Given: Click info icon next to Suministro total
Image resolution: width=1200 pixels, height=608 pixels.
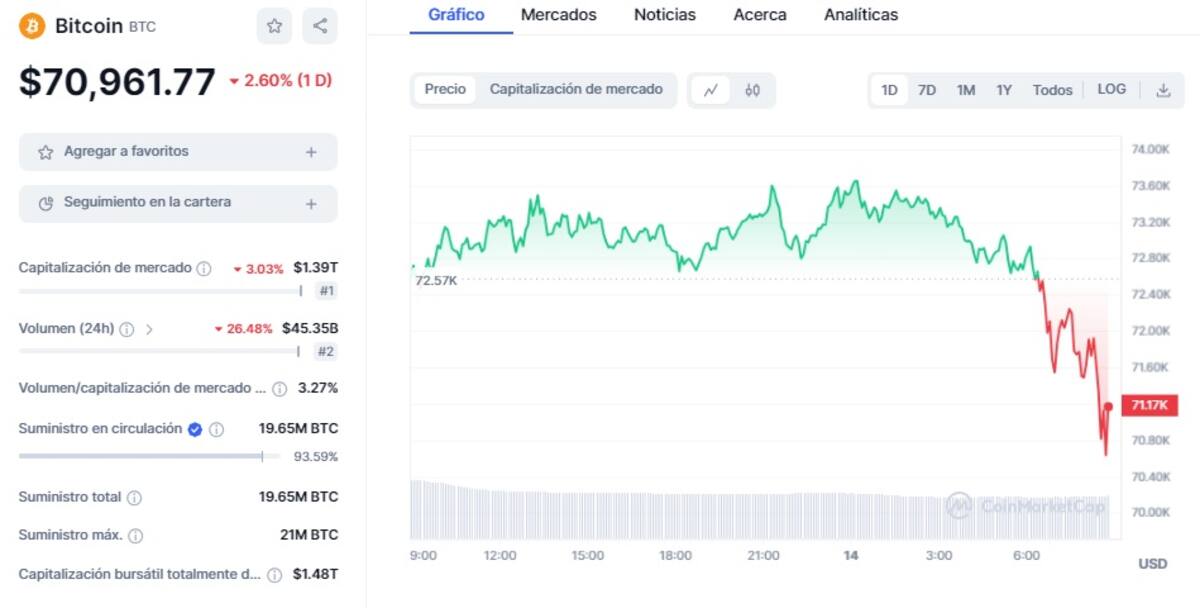Looking at the screenshot, I should coord(134,497).
